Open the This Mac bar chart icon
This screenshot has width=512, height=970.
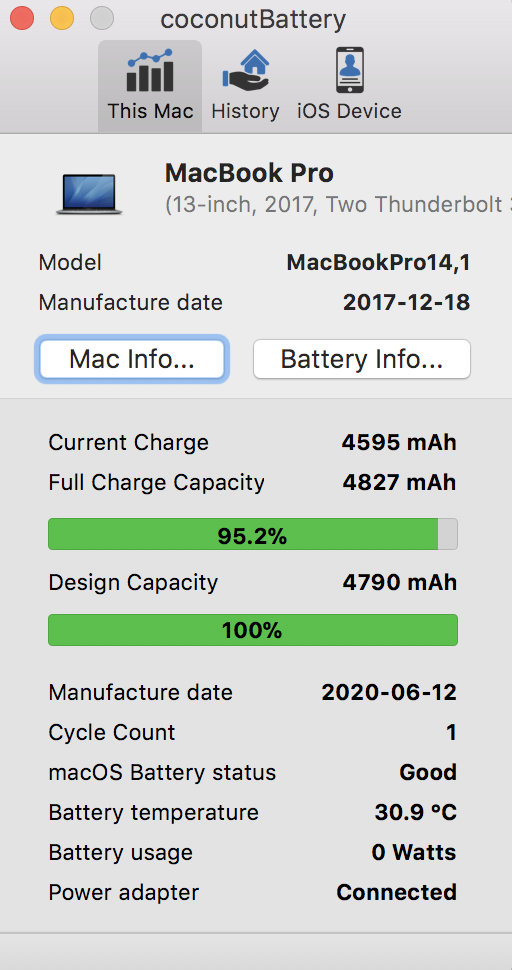[x=150, y=71]
